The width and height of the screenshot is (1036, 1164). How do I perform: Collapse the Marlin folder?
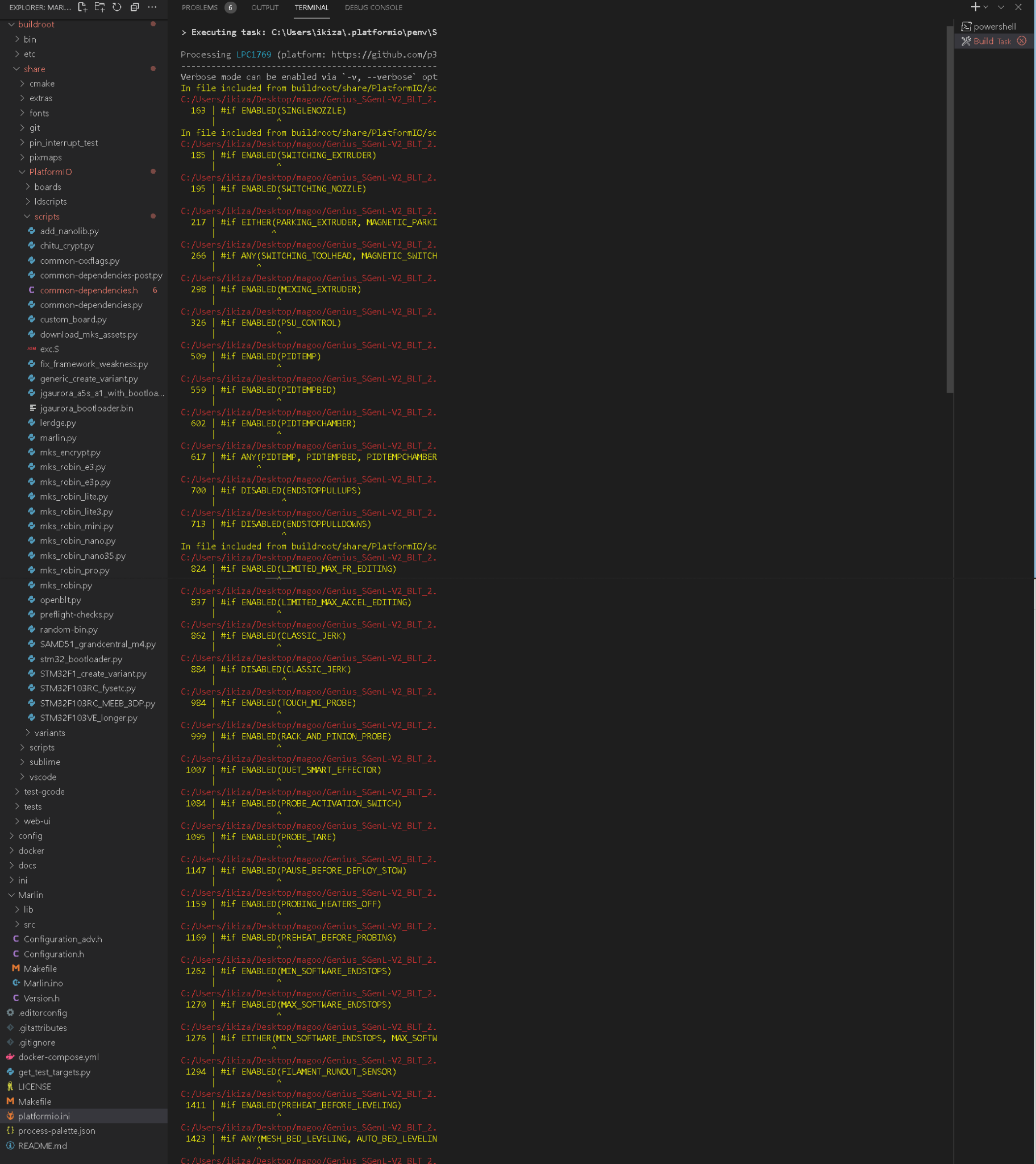click(11, 895)
